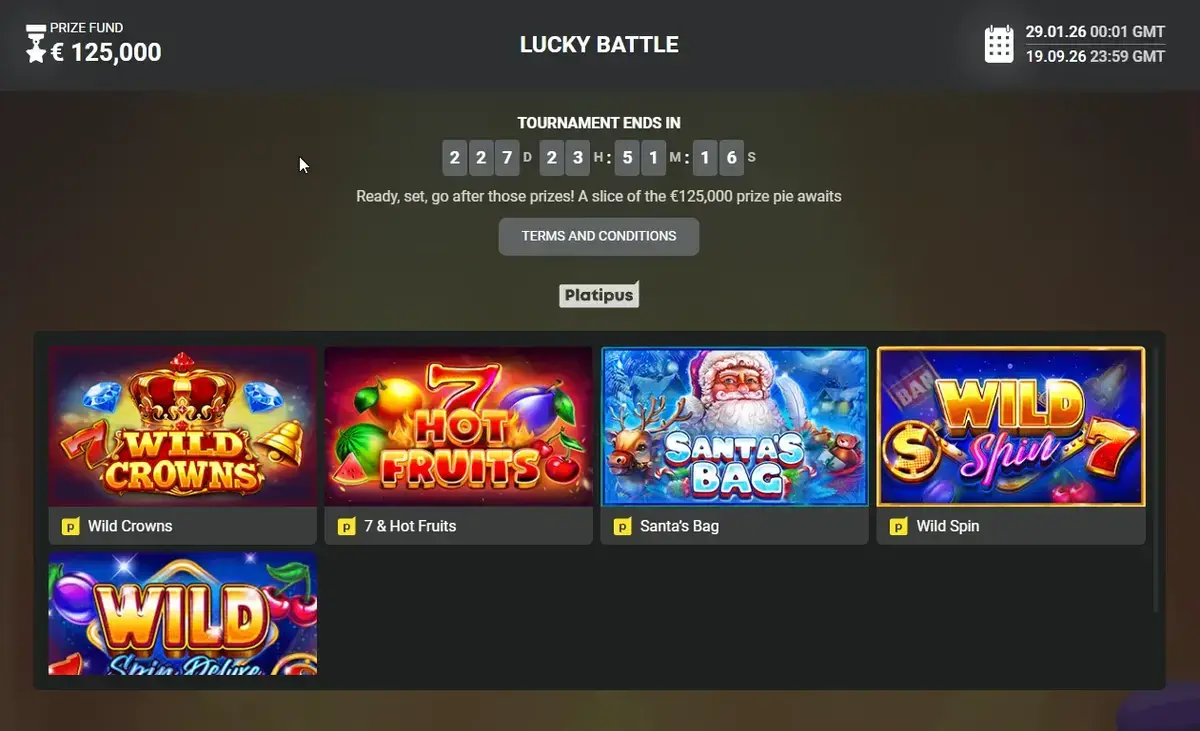Viewport: 1200px width, 731px height.
Task: Click the Wild Spin title label
Action: [x=948, y=526]
